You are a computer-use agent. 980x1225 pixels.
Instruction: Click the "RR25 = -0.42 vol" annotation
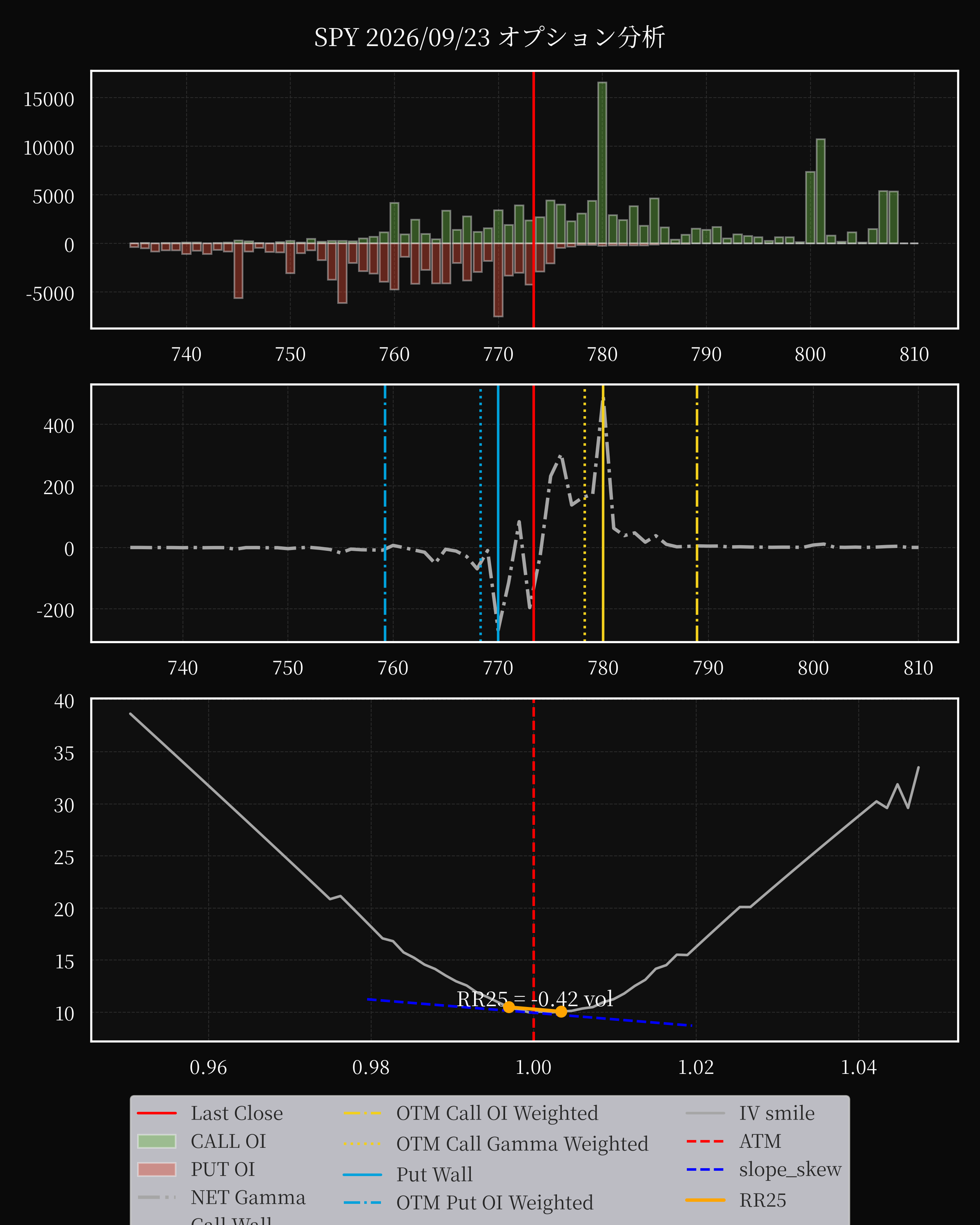(x=535, y=999)
